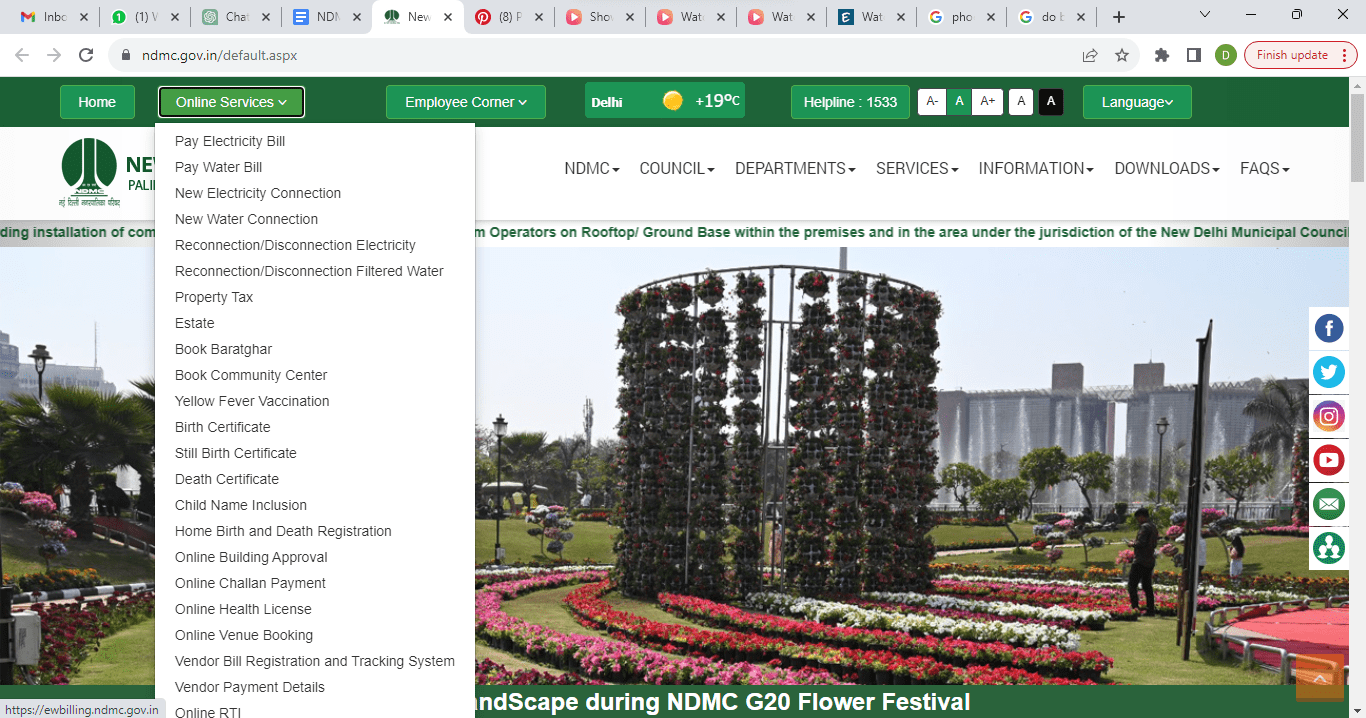The width and height of the screenshot is (1366, 718).
Task: Open the Language dropdown
Action: pos(1136,101)
